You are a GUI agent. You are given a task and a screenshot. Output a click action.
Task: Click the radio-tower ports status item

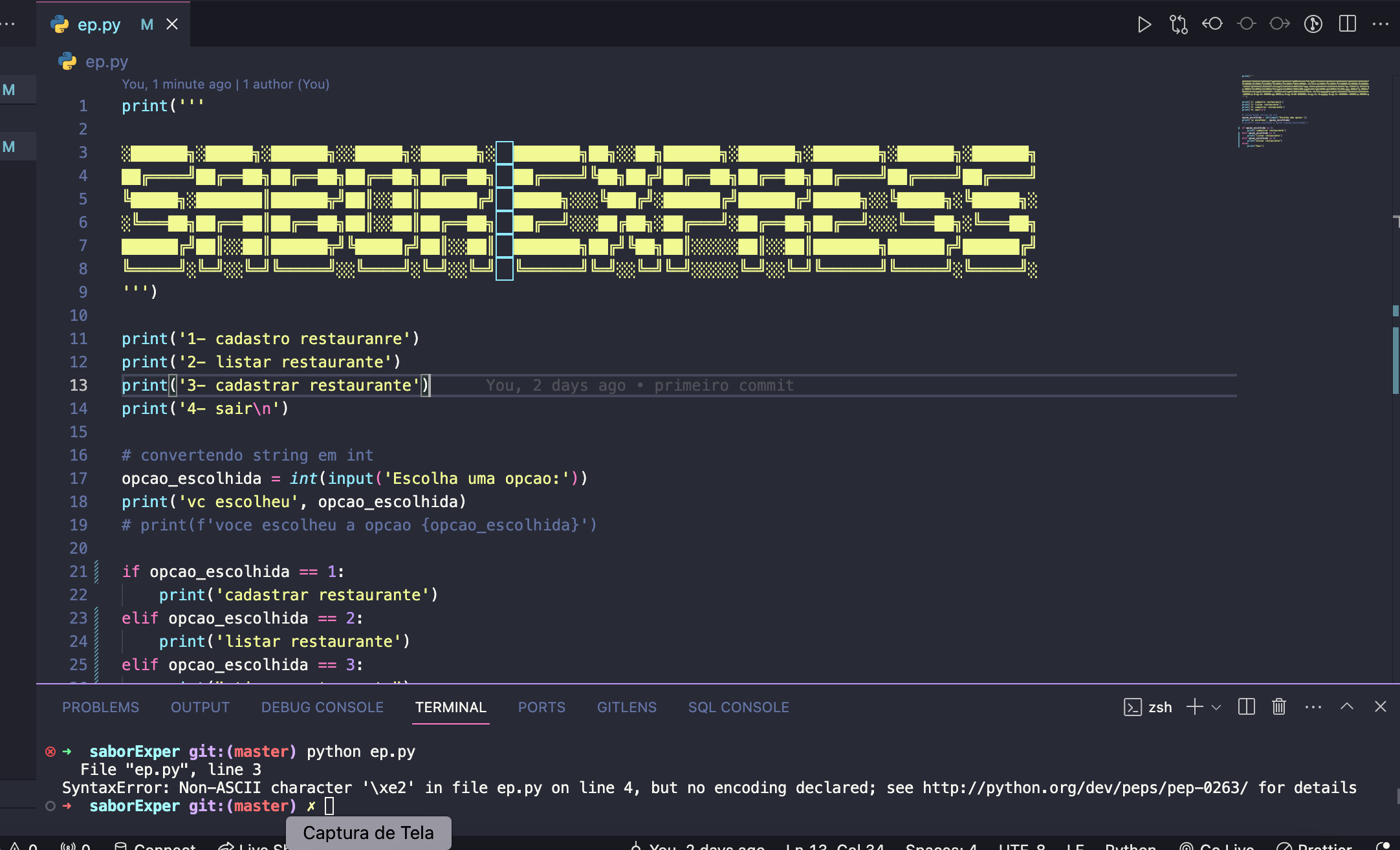pyautogui.click(x=75, y=846)
